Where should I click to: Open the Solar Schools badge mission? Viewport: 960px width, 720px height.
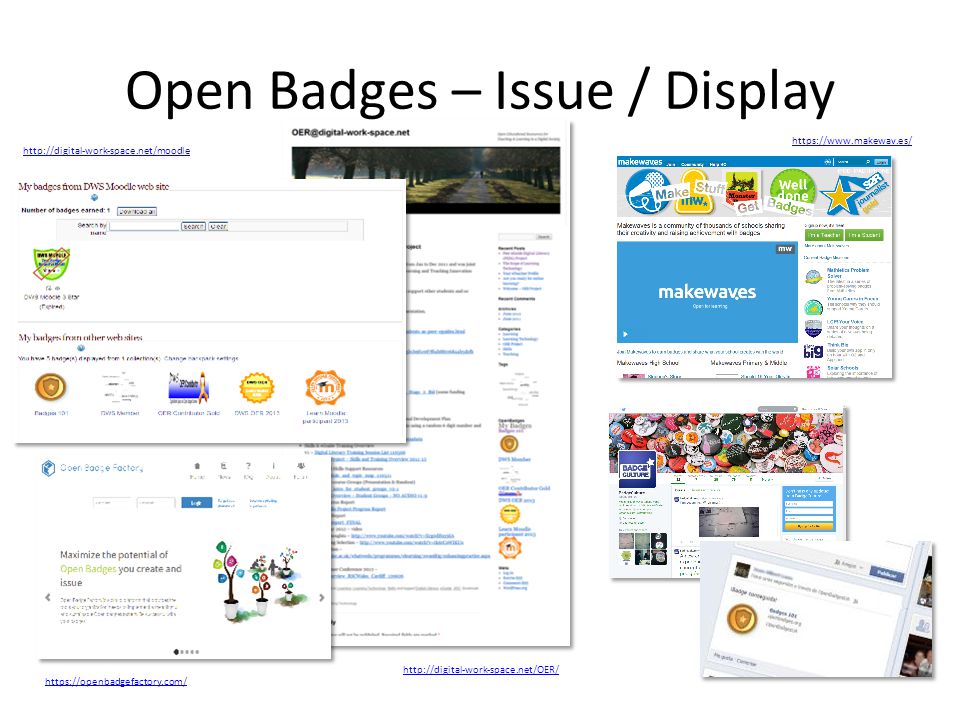click(x=842, y=368)
